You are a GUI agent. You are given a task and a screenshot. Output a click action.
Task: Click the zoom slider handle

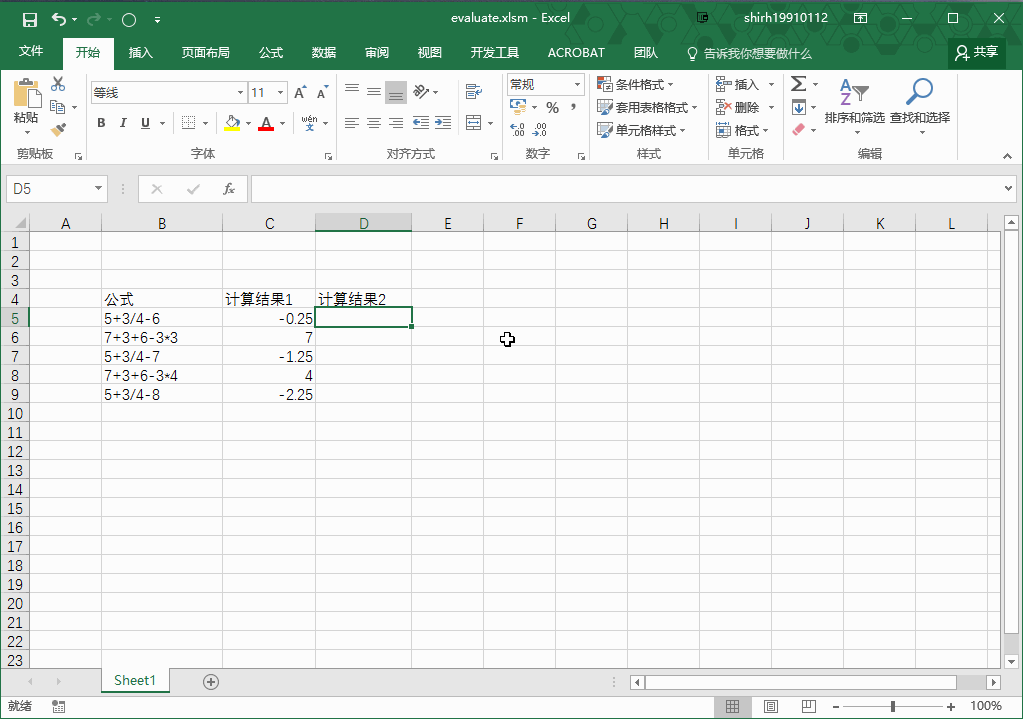point(893,707)
